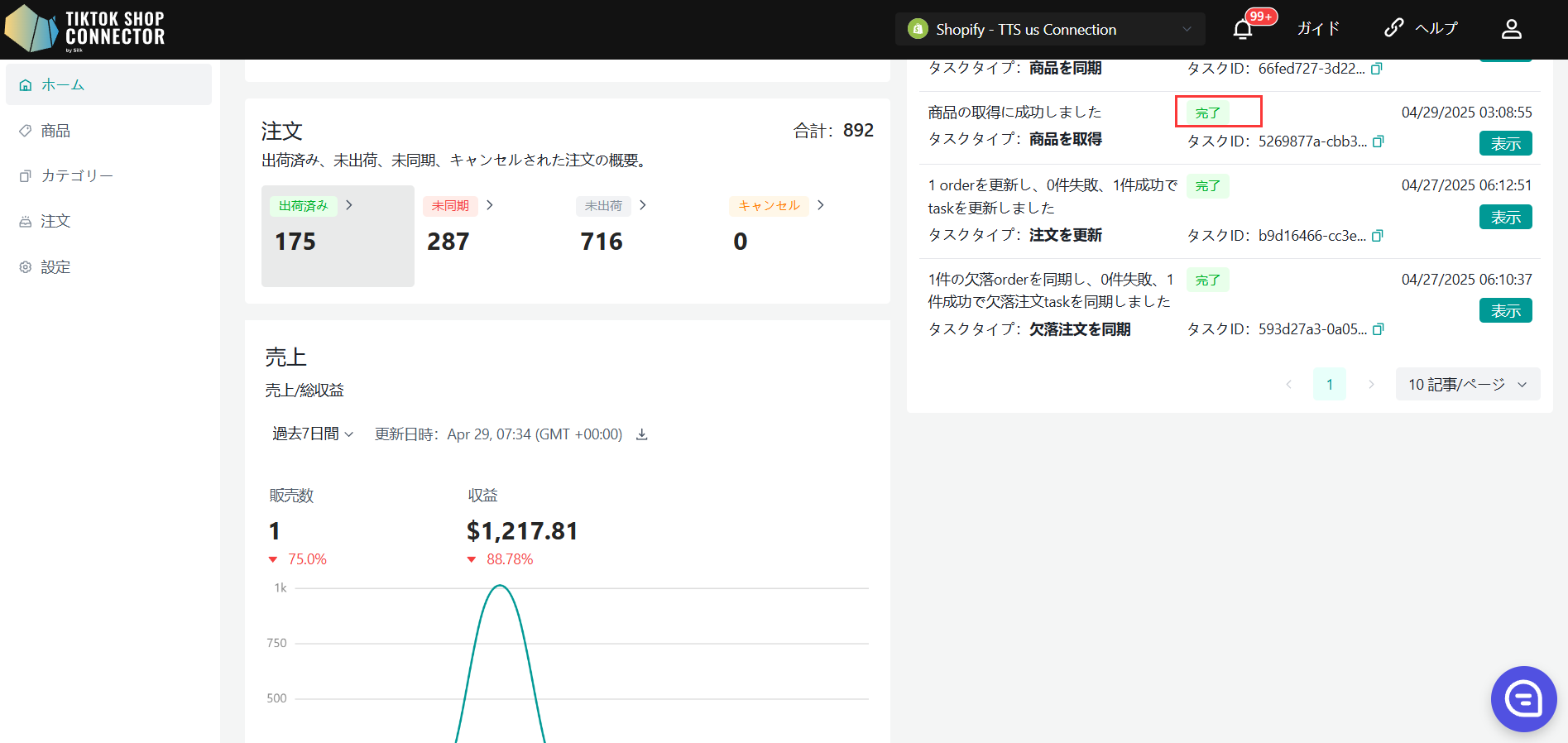Select page 1 in pagination
The height and width of the screenshot is (743, 1568).
click(x=1329, y=385)
